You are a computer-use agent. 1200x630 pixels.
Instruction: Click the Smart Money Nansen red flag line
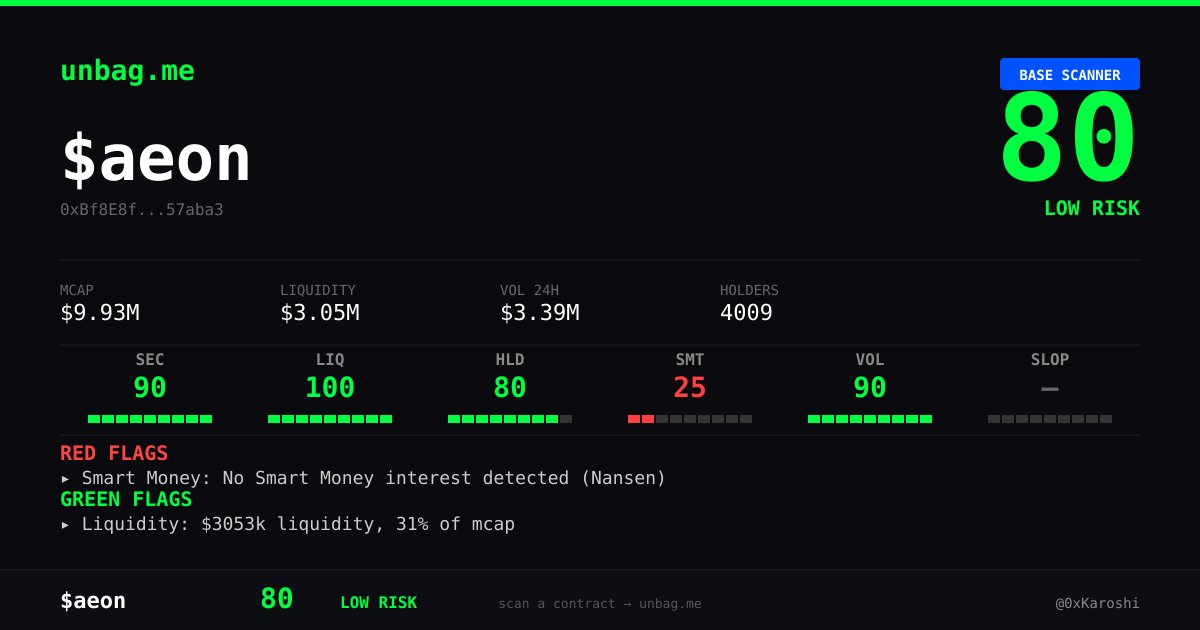[x=363, y=478]
